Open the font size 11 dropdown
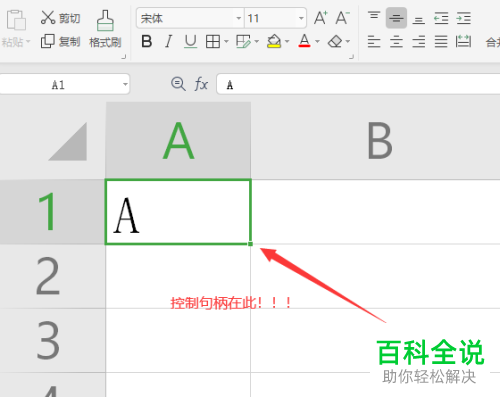This screenshot has width=500, height=397. click(301, 18)
